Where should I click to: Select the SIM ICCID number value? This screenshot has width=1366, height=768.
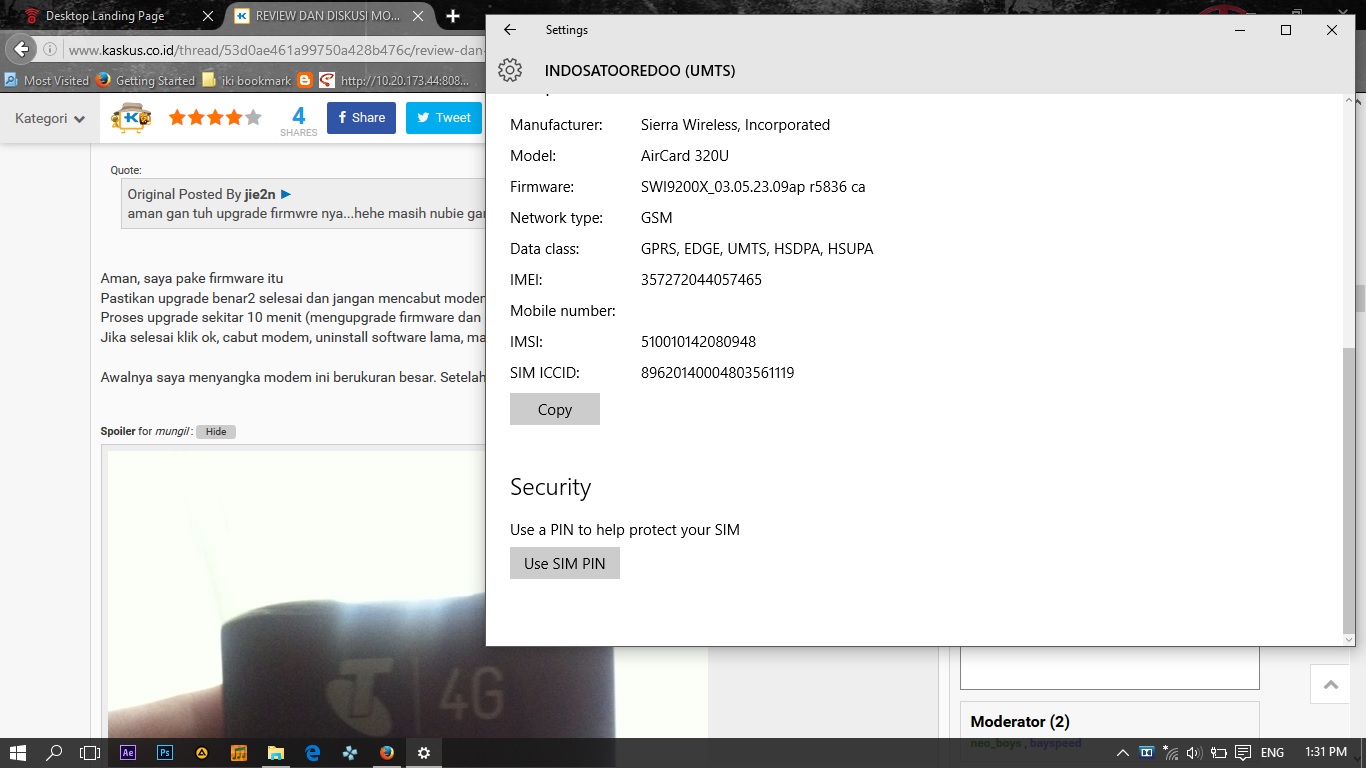click(717, 373)
